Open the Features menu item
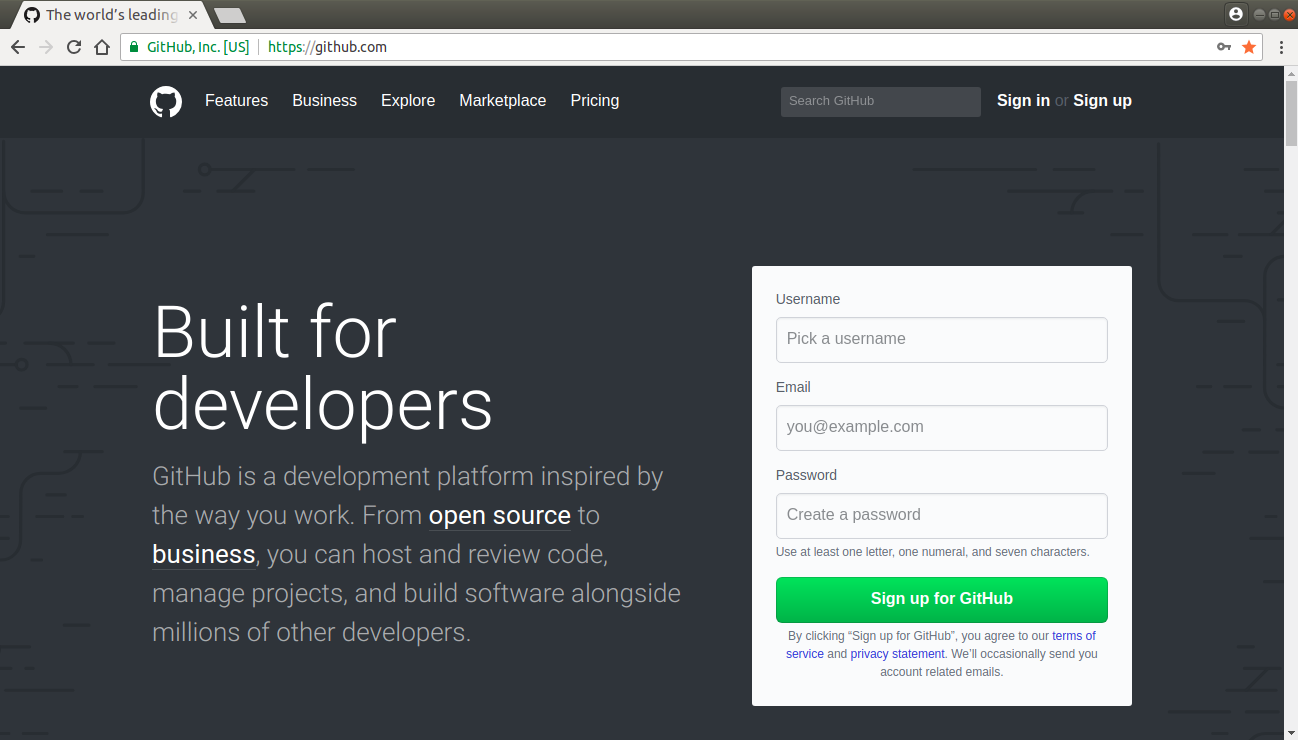Viewport: 1298px width, 740px height. point(236,101)
